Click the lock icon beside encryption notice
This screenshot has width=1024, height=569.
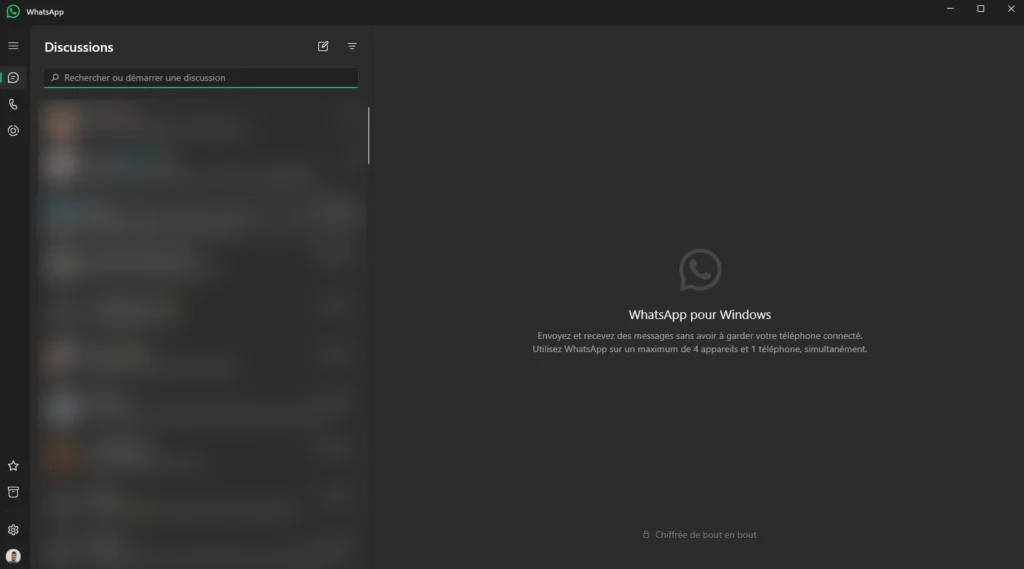tap(646, 534)
